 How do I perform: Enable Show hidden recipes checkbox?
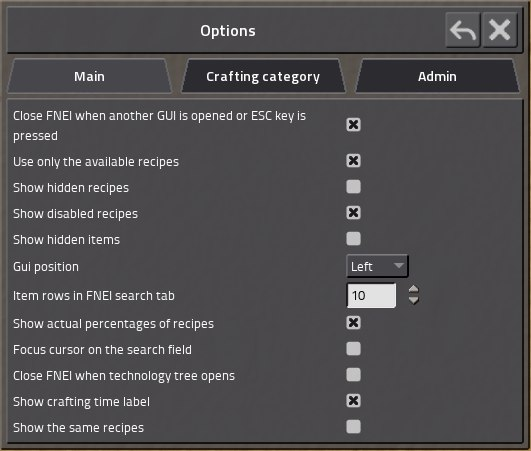353,187
